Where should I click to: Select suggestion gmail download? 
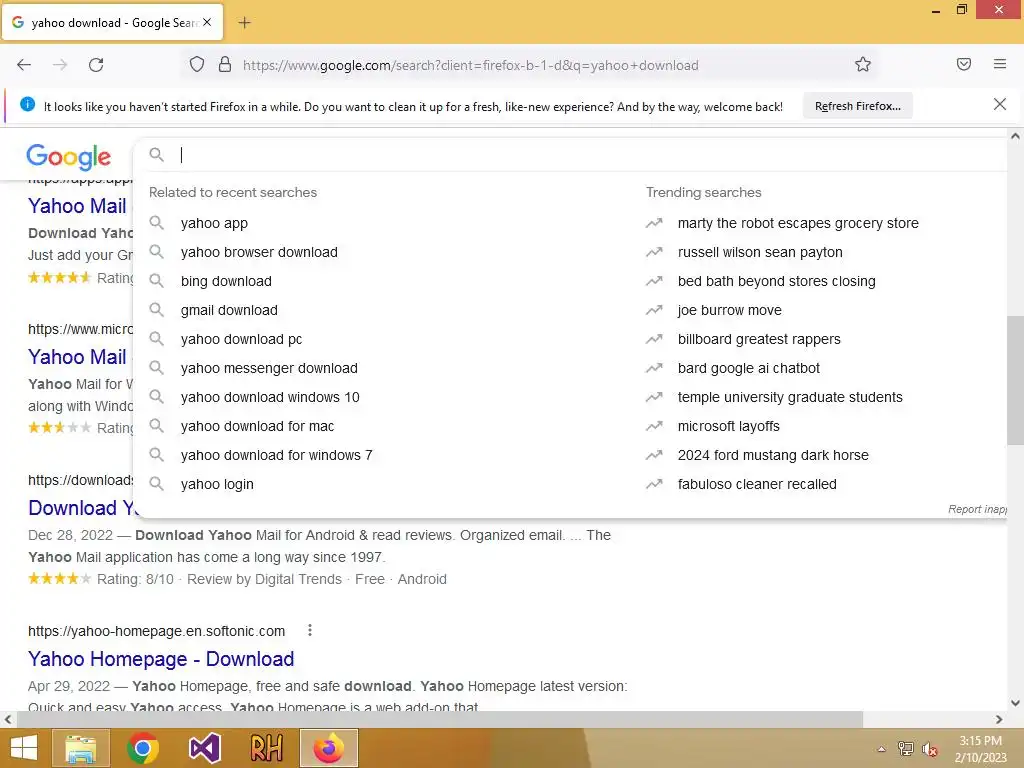pos(229,310)
